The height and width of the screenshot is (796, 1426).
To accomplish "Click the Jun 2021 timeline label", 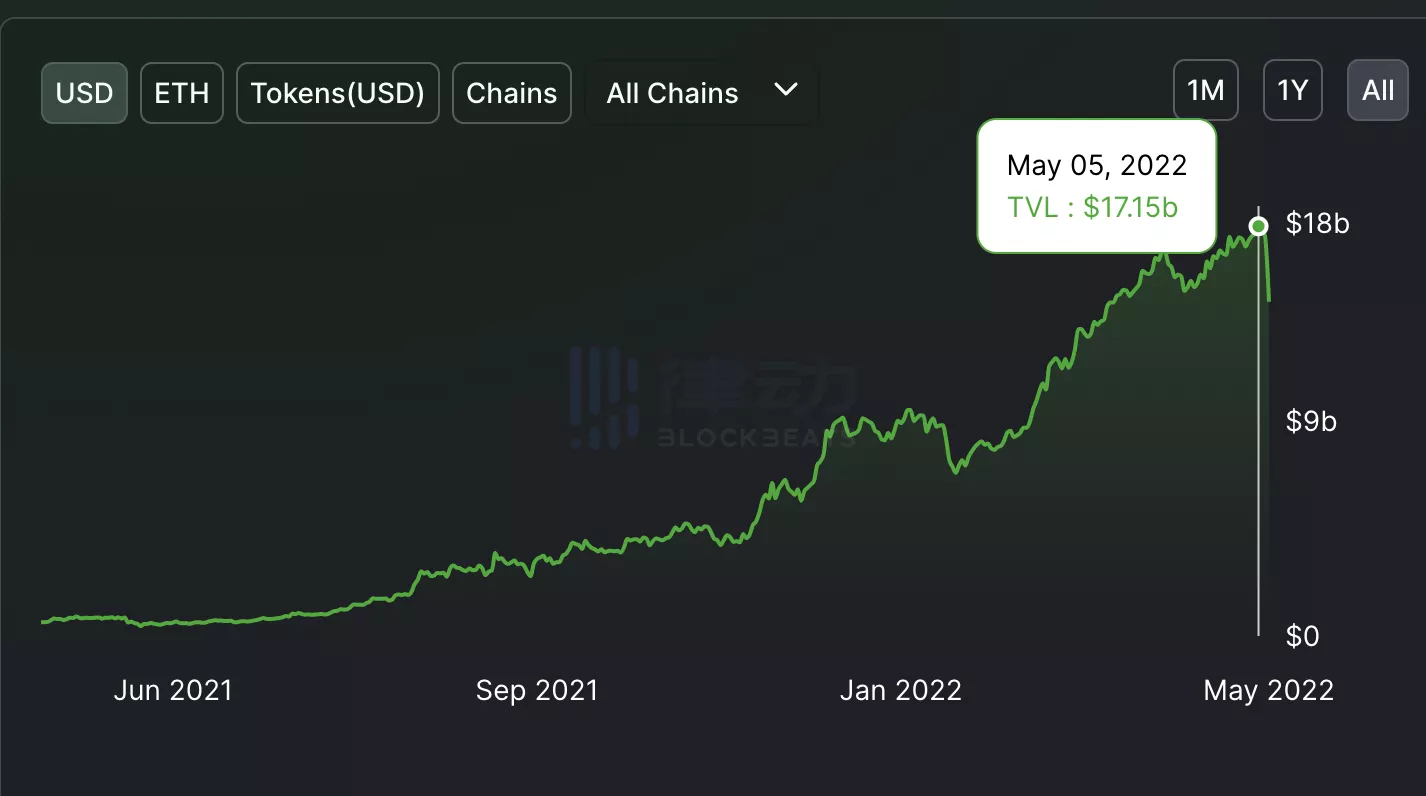I will coord(173,690).
